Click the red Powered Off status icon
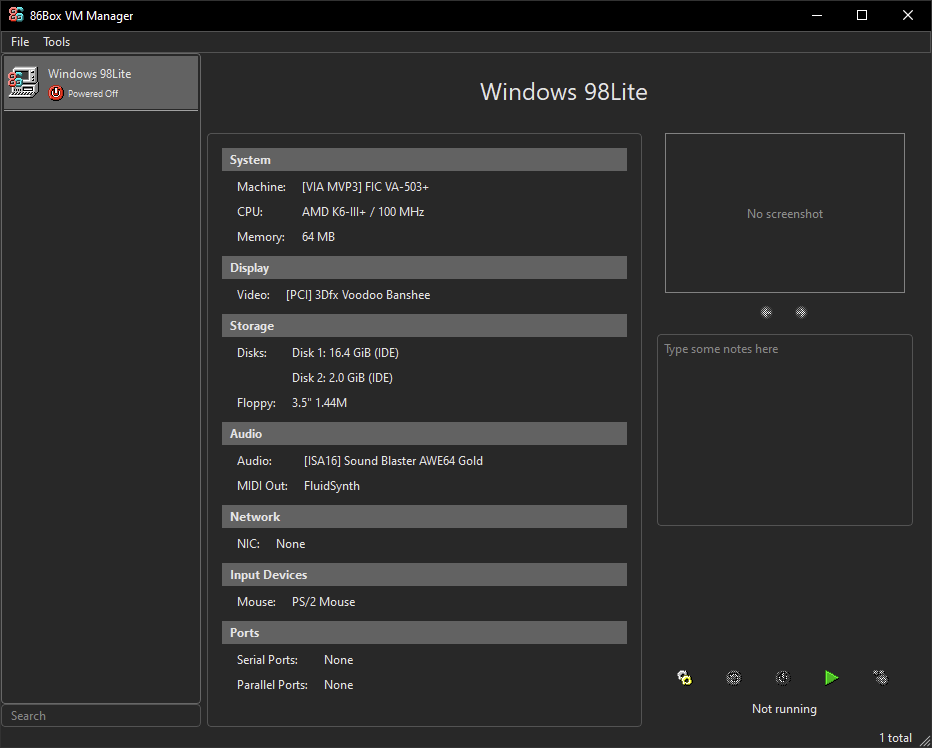 (56, 93)
